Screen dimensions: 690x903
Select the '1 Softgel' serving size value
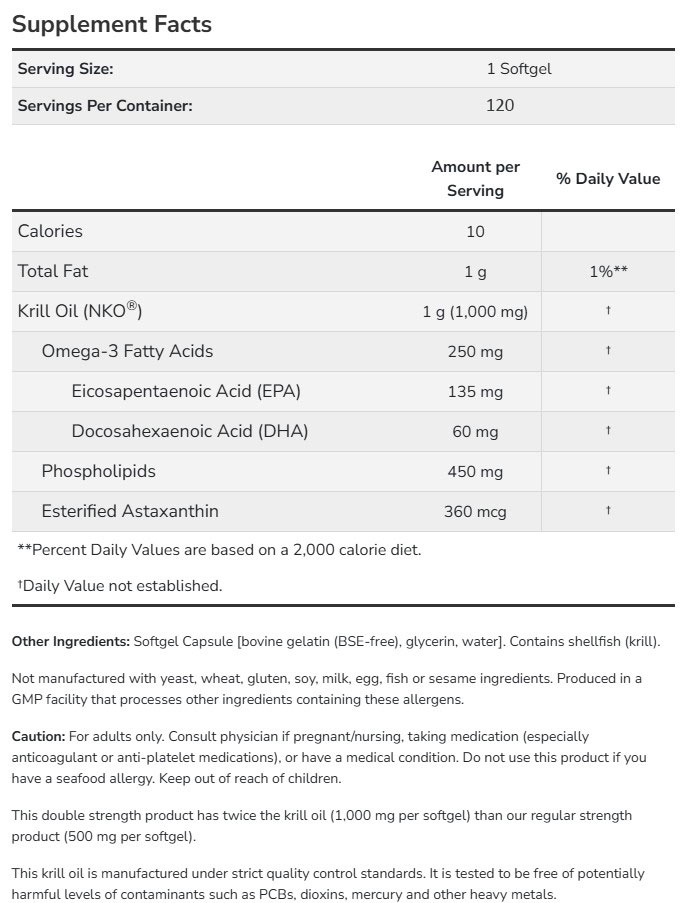[x=518, y=69]
